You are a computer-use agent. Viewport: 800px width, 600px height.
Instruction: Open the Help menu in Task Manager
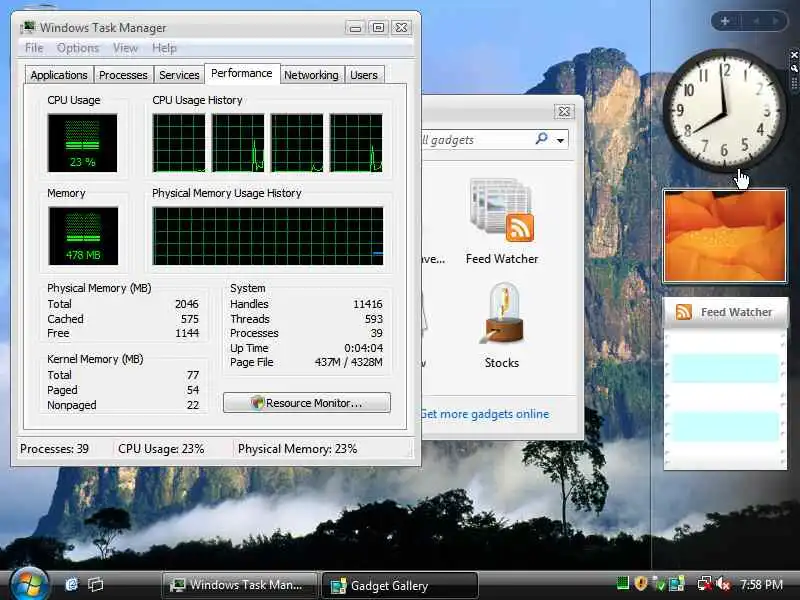(x=164, y=48)
